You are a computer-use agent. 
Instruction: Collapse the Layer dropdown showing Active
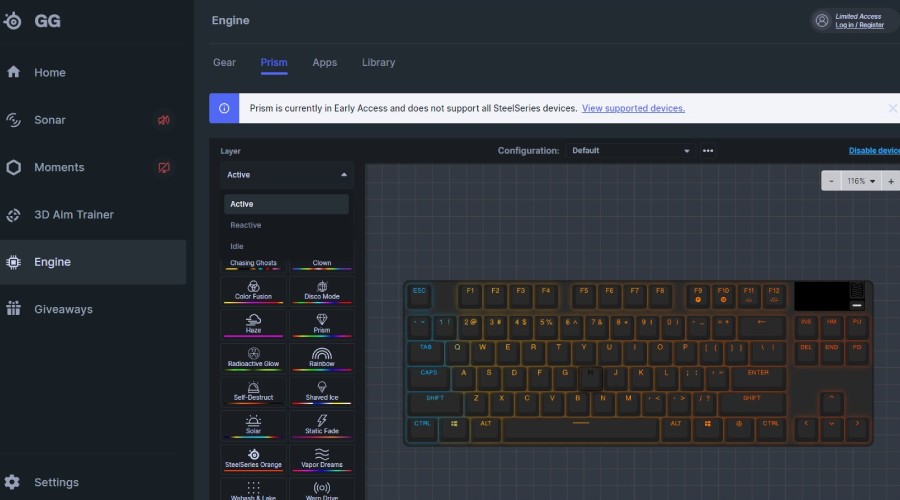(x=287, y=175)
